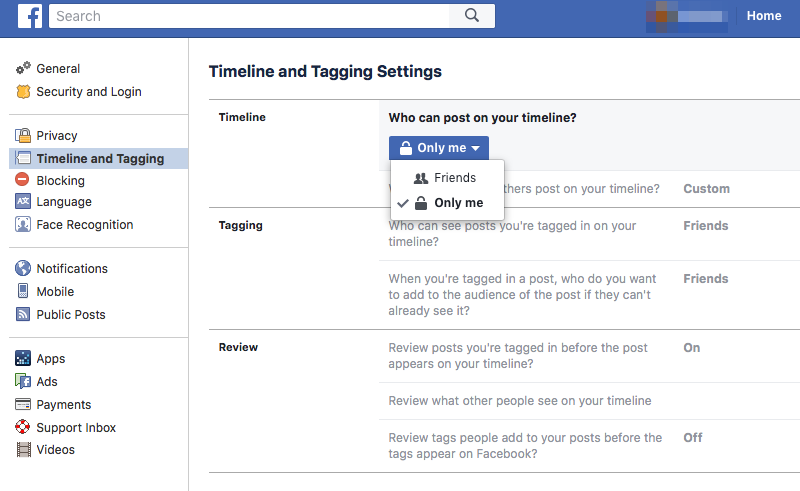Choose Friends in the audience dropdown
Viewport: 800px width, 491px height.
[x=447, y=178]
